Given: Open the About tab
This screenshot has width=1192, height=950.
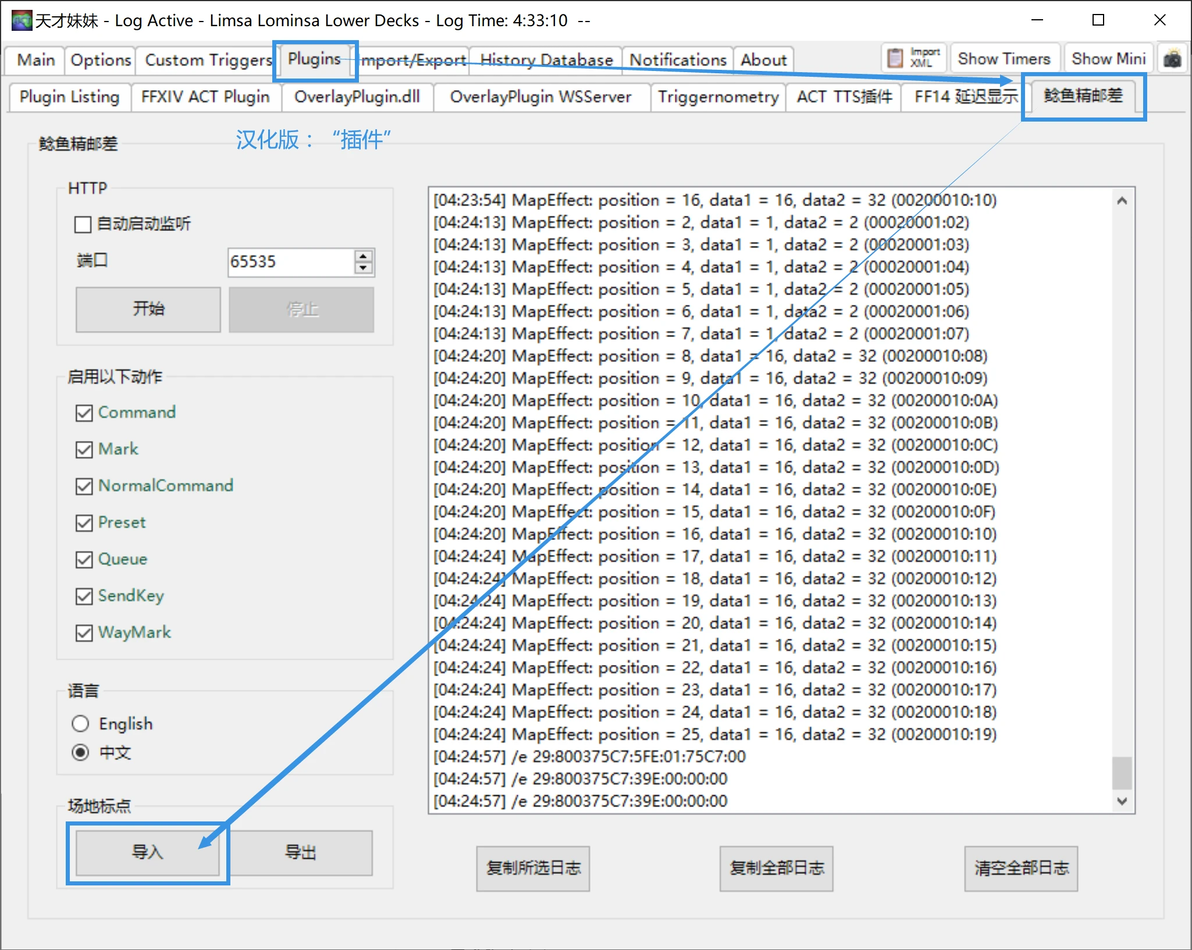Looking at the screenshot, I should pyautogui.click(x=763, y=59).
